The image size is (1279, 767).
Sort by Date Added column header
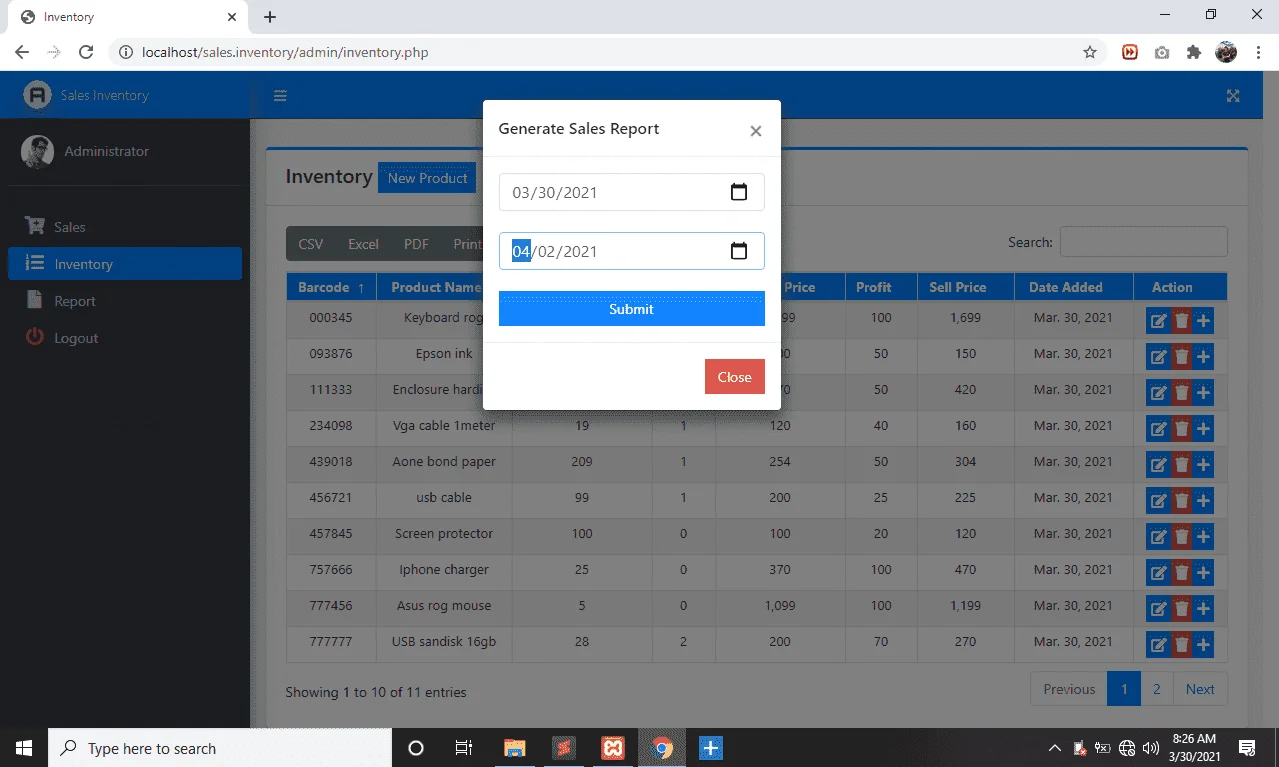(1073, 287)
